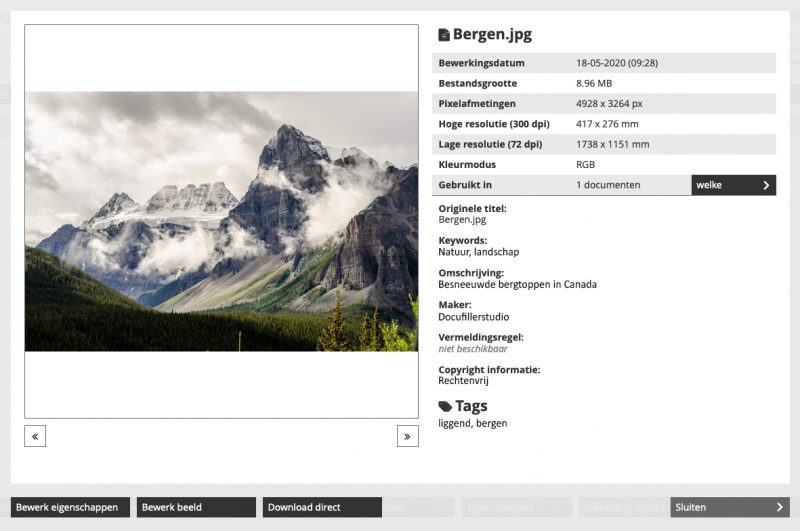Go to previous image with double-left arrow
Image resolution: width=800 pixels, height=531 pixels.
[x=35, y=436]
